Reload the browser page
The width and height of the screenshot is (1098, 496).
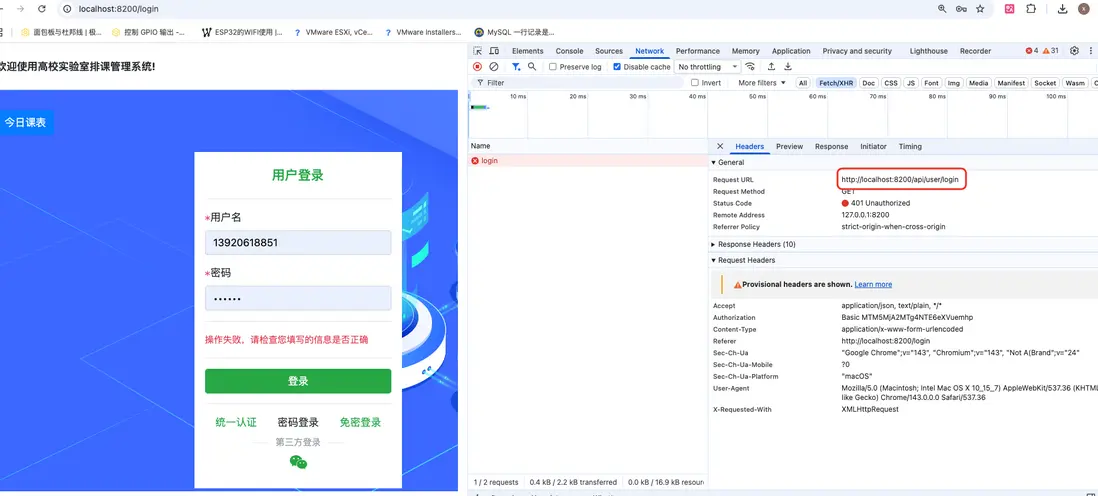[42, 9]
